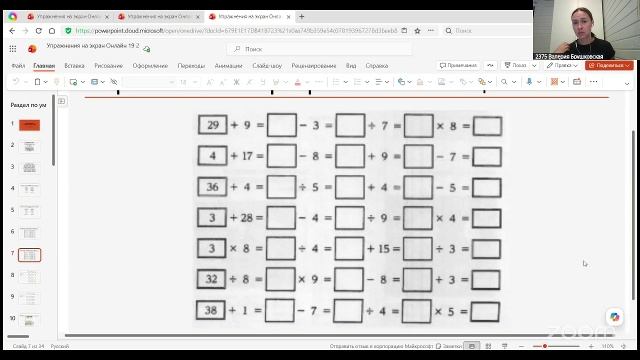Click the Dictate microphone icon
Screen dimensions: 640x360
(x=529, y=82)
